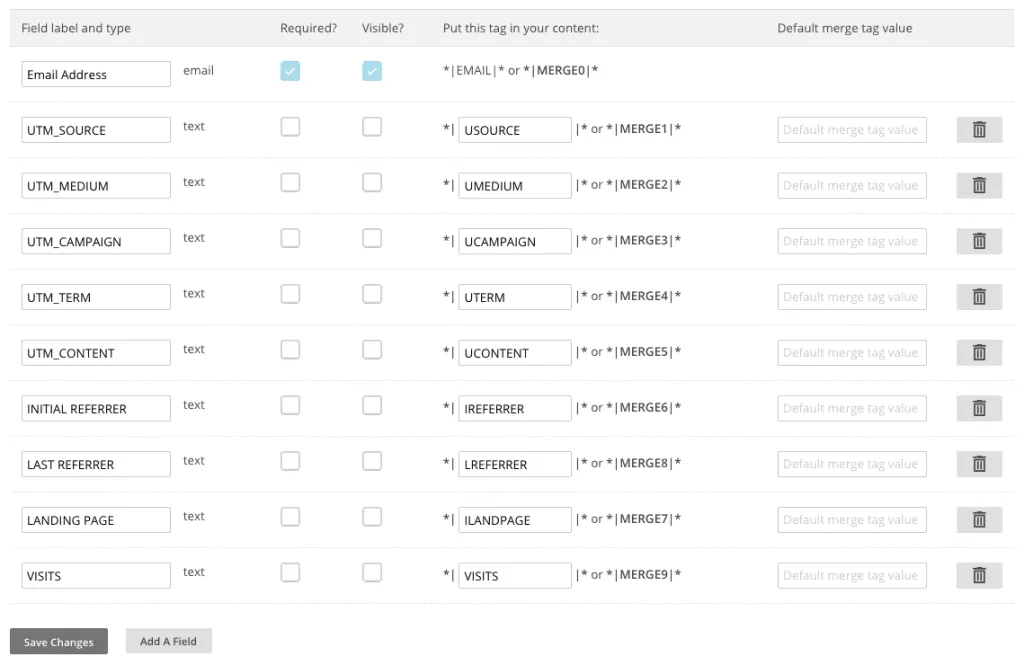Screen dimensions: 1024x665
Task: Make UTM_CAMPAIGN field Visible
Action: [371, 238]
